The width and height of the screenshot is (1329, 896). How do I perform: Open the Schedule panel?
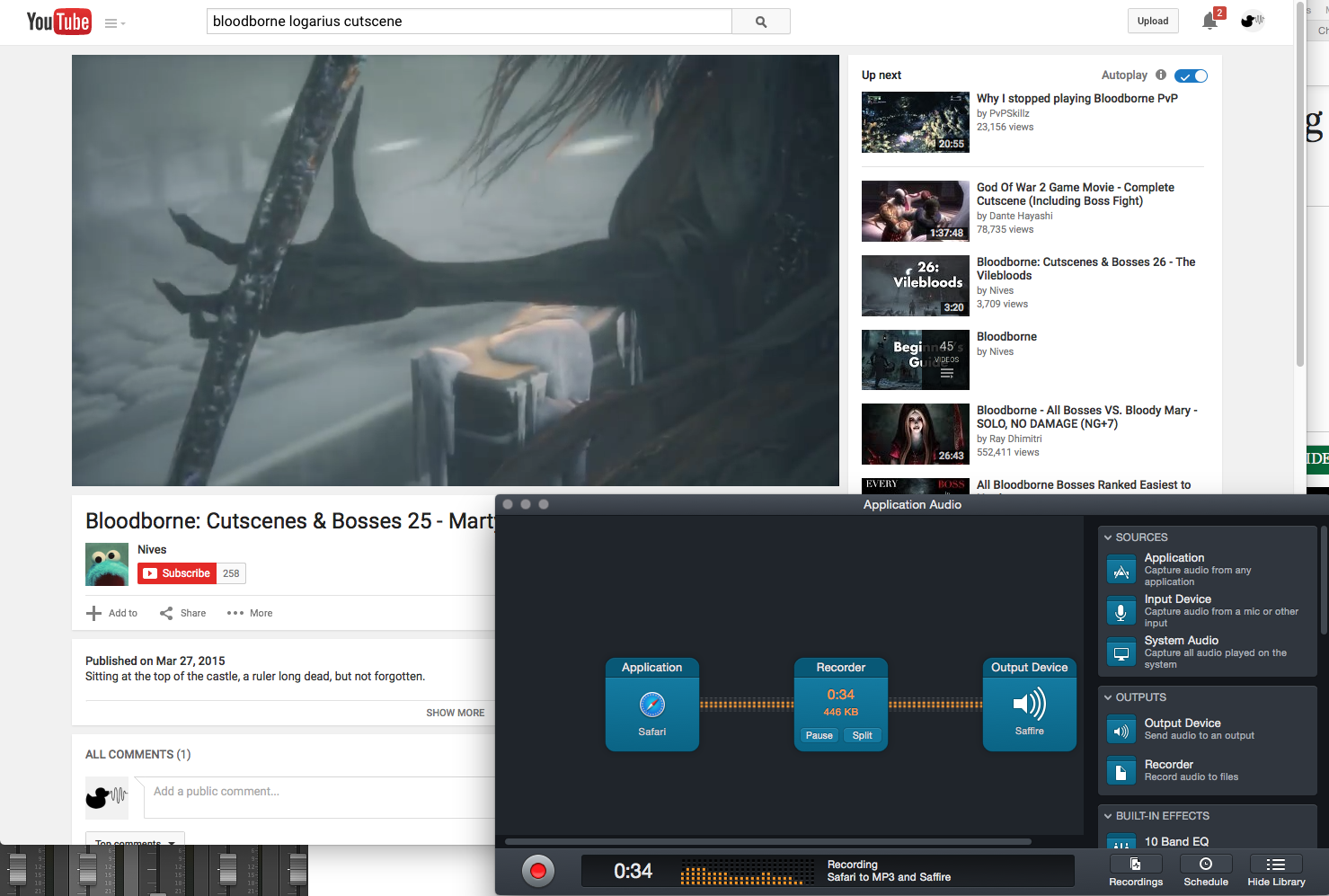click(x=1206, y=871)
